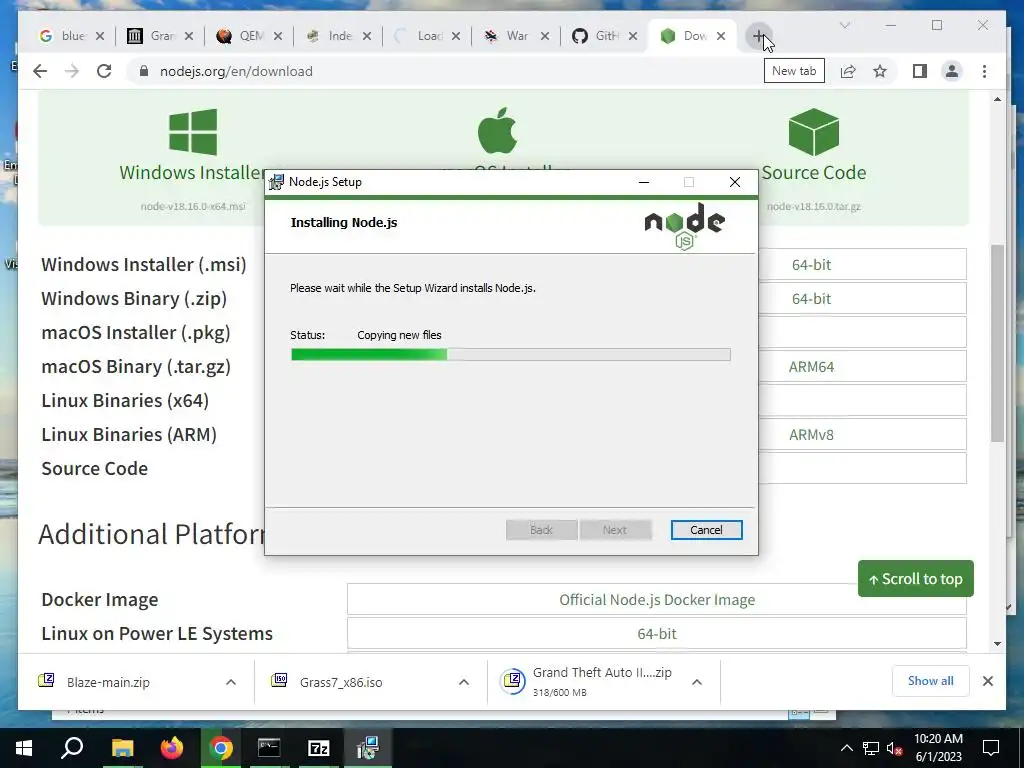Click the taskbar clock showing 10:20 AM
The image size is (1024, 768).
pos(938,748)
